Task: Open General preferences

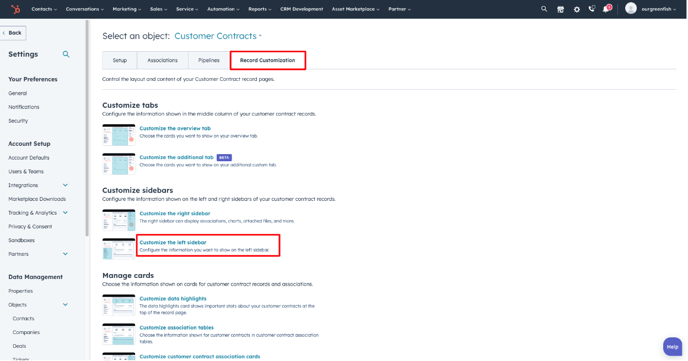Action: [18, 93]
